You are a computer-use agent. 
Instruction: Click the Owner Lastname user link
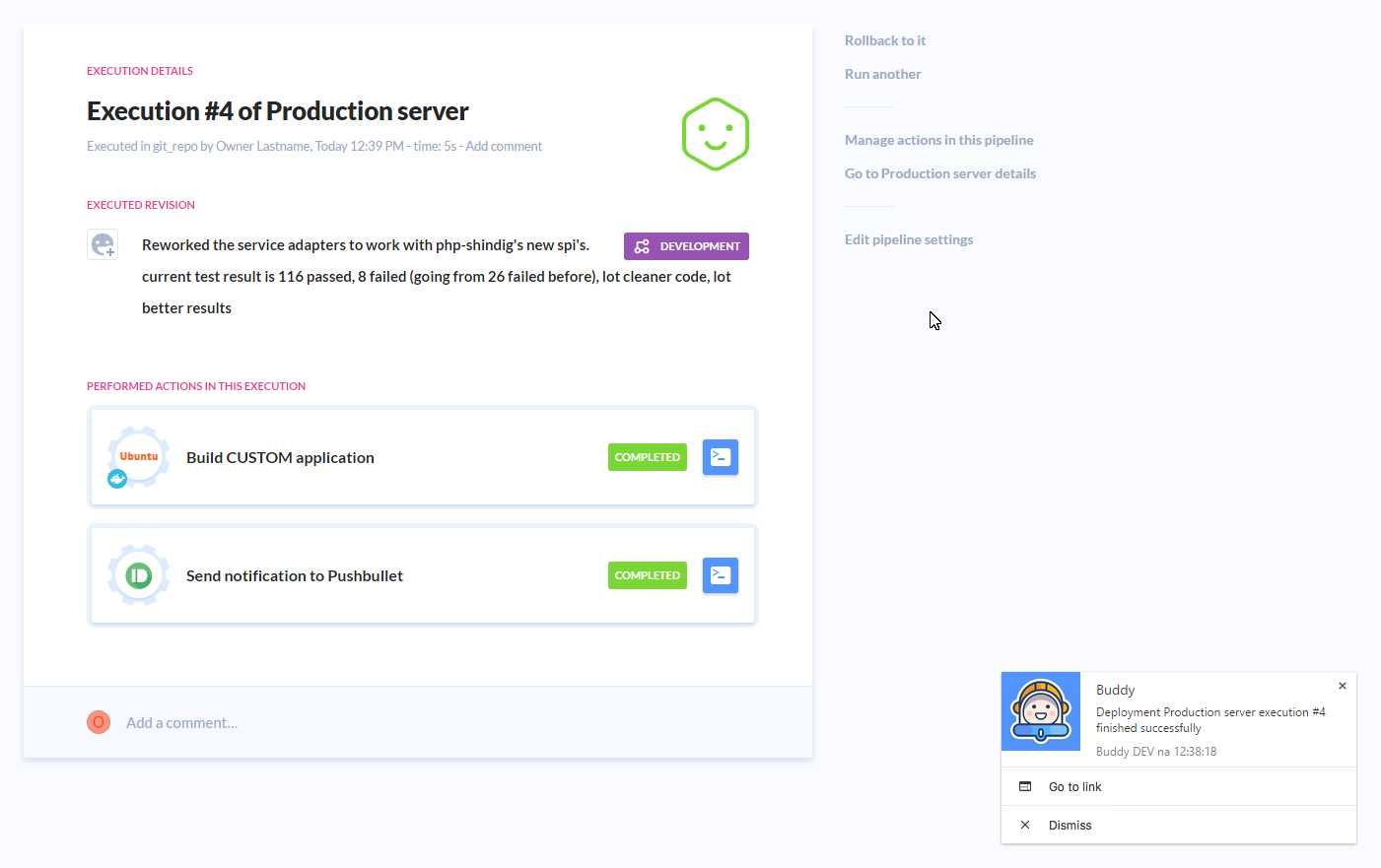coord(263,146)
